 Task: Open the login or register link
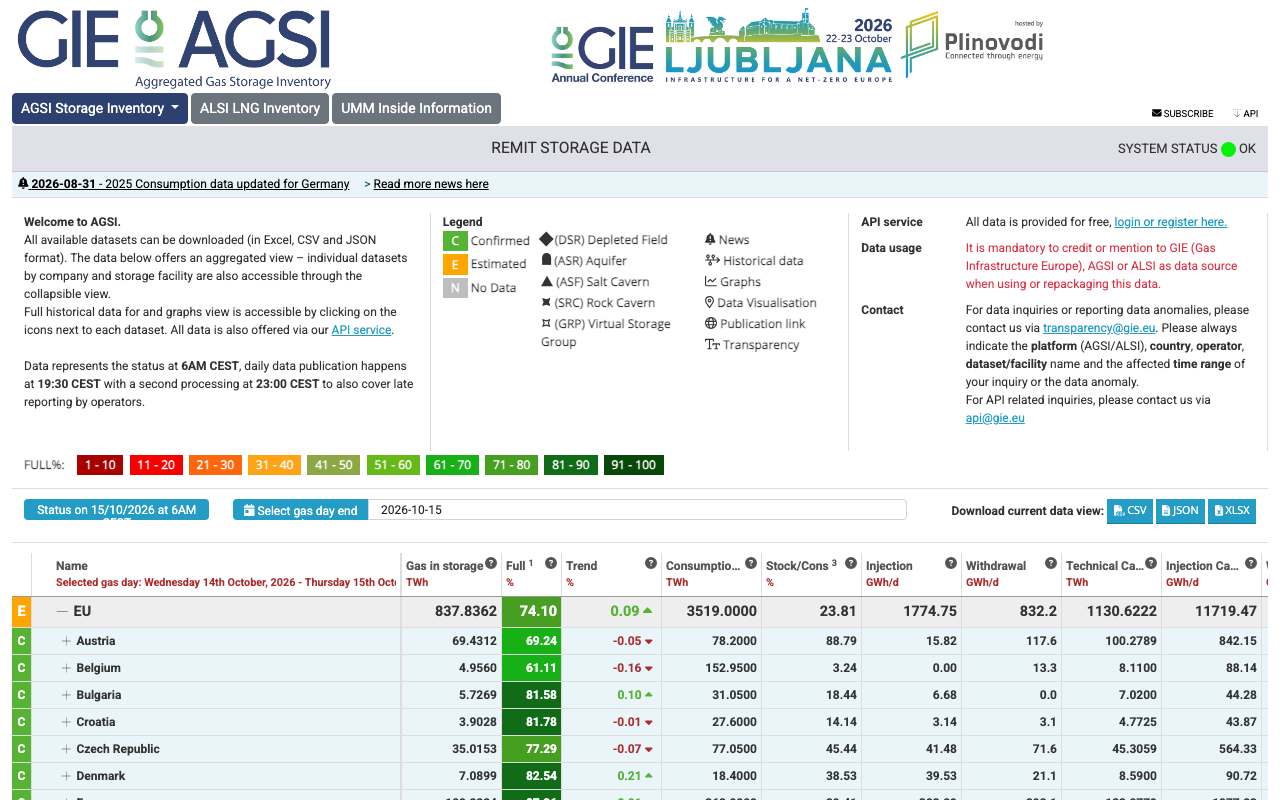pyautogui.click(x=1170, y=222)
